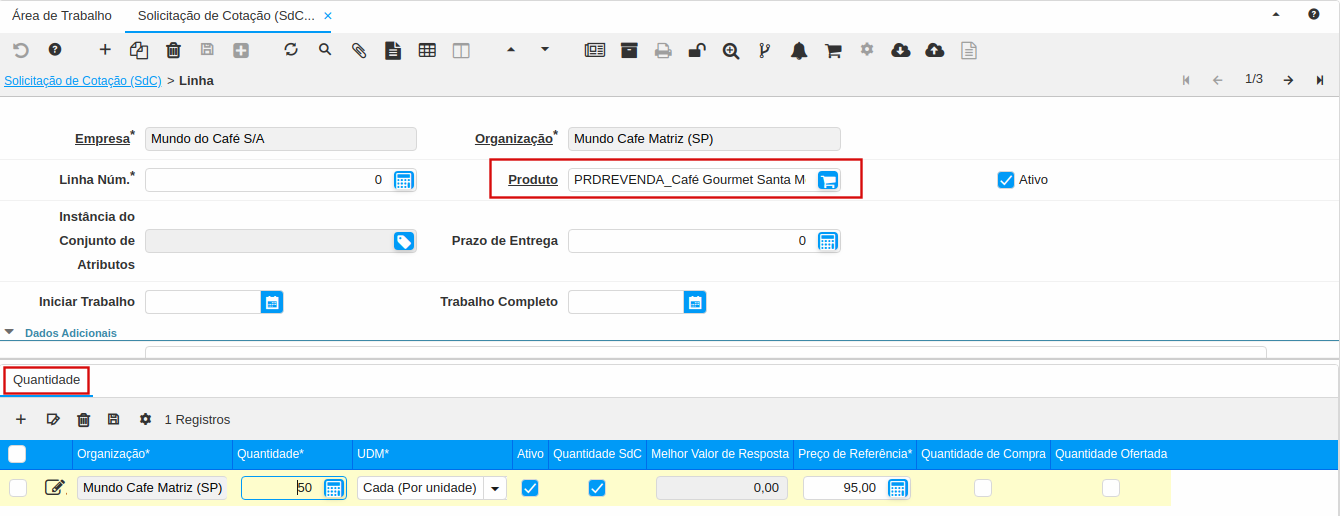Edit the Mundo Cafe Matriz row pencil icon
1340x516 pixels.
(55, 488)
